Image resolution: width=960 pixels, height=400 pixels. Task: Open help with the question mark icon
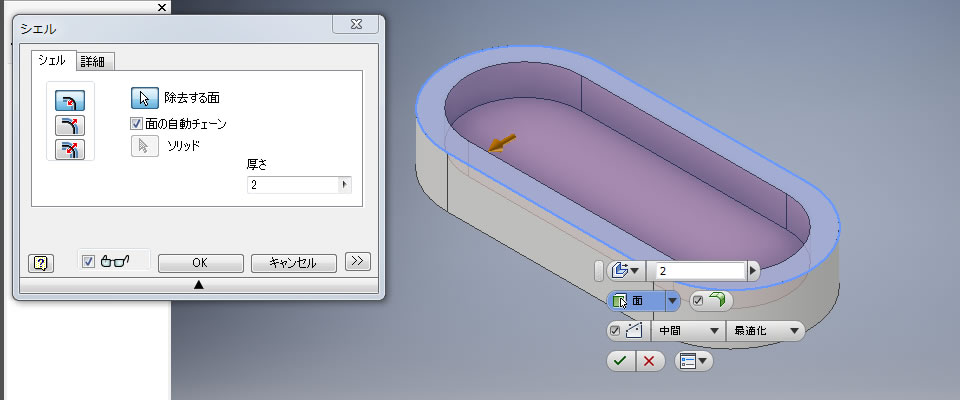click(41, 263)
